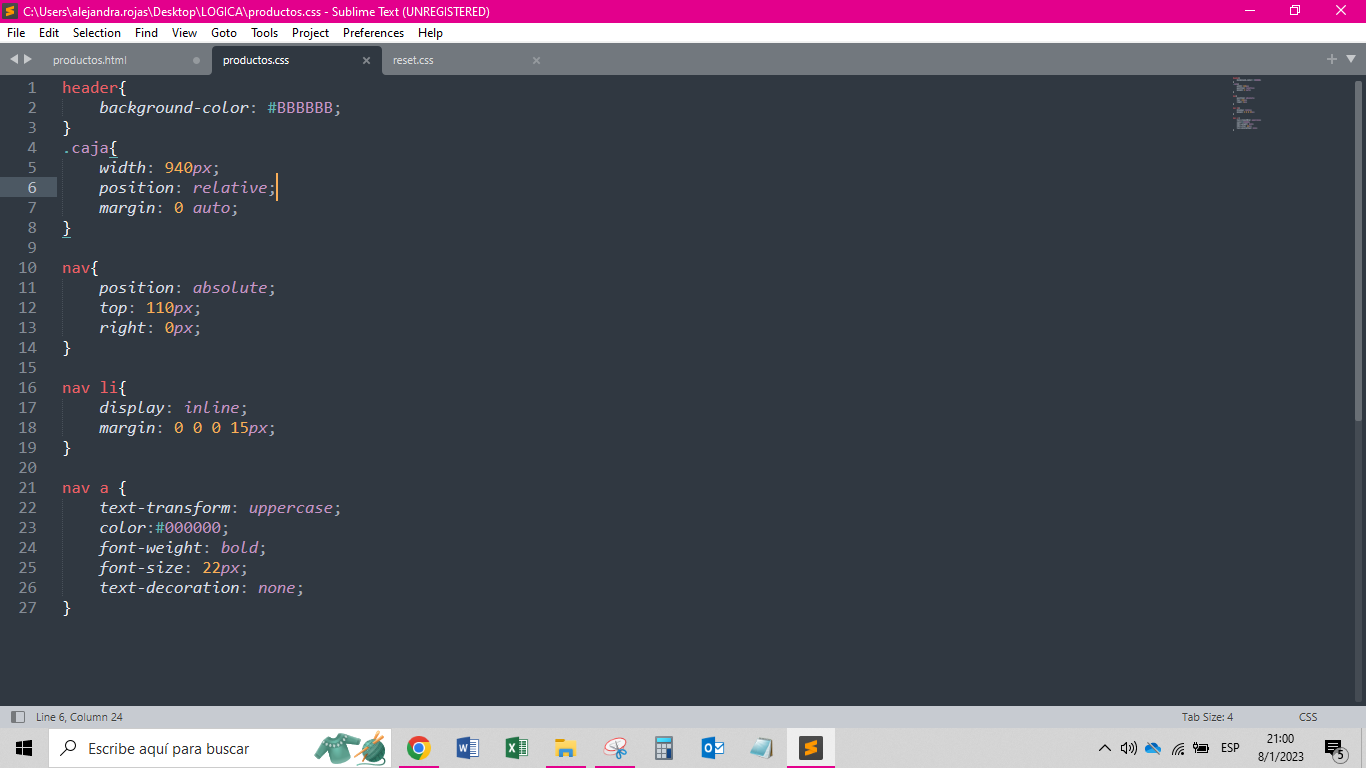Open Outlook from taskbar
This screenshot has height=768, width=1366.
[x=712, y=748]
